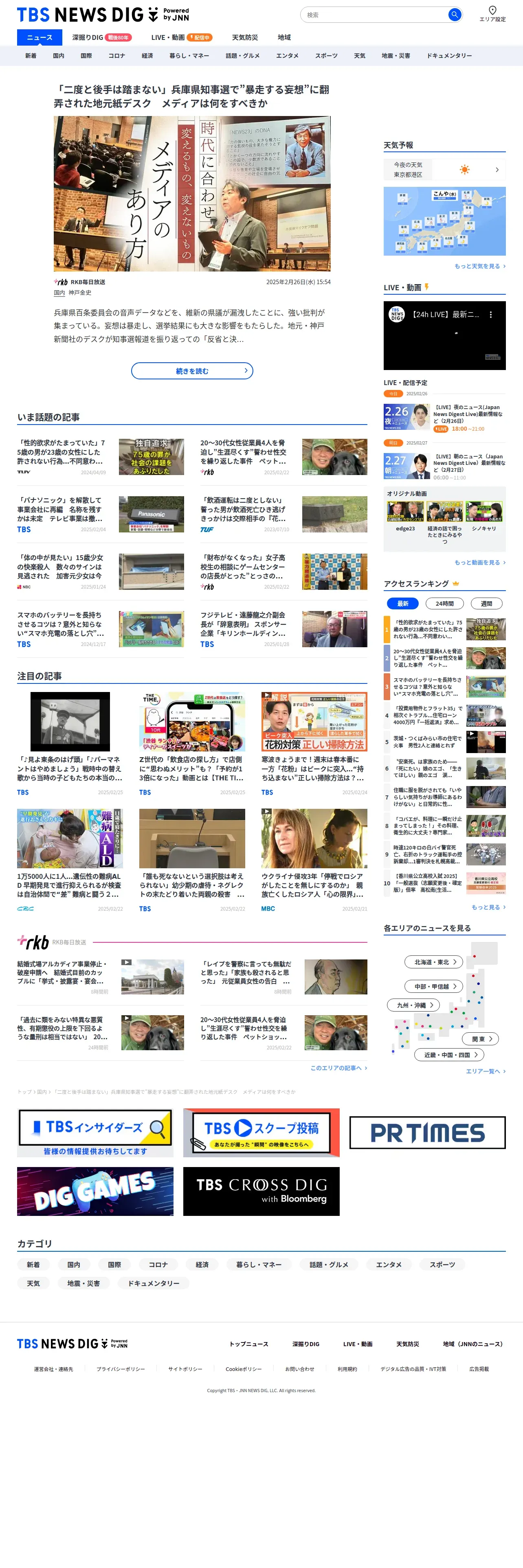Viewport: 523px width, 1568px height.
Task: Open 九州・沖縄 area news
Action: coord(413,1005)
